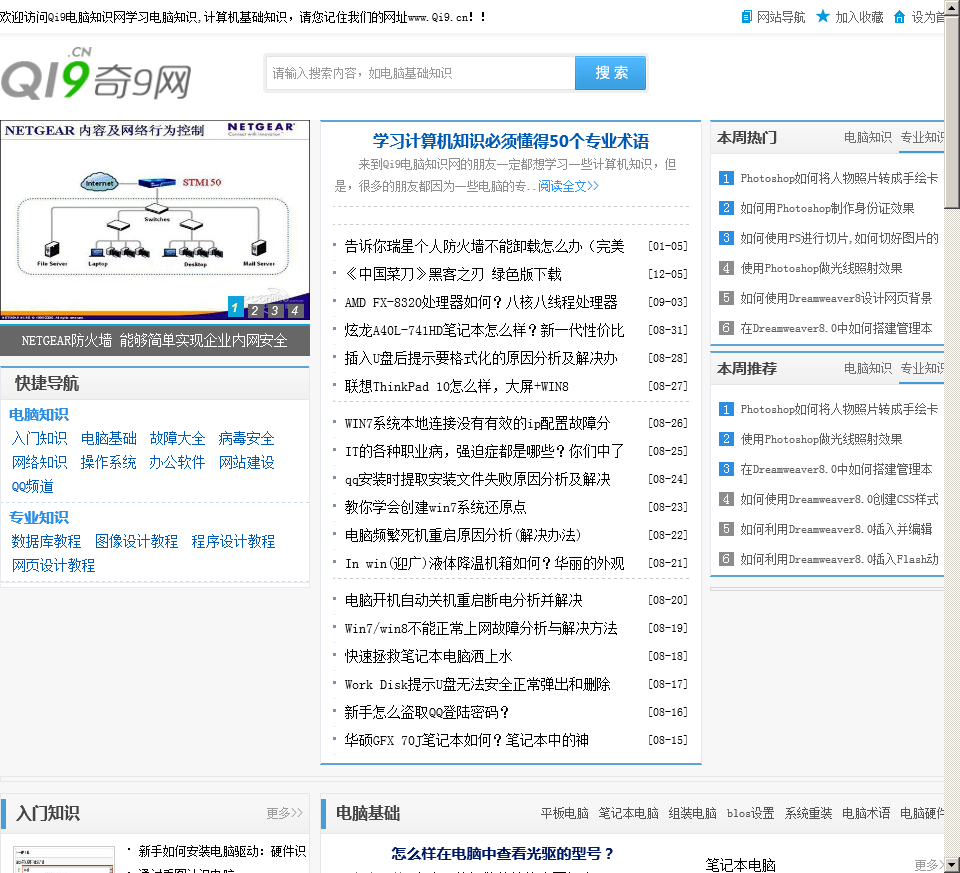The width and height of the screenshot is (960, 873).
Task: Open 电脑频繁死机重启原因分析 article
Action: click(462, 535)
